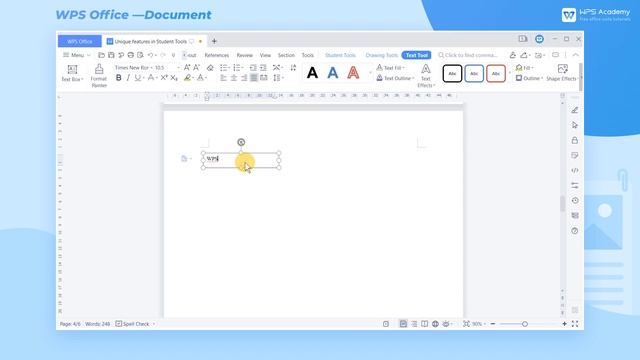
Task: Toggle italic formatting
Action: pyautogui.click(x=128, y=78)
